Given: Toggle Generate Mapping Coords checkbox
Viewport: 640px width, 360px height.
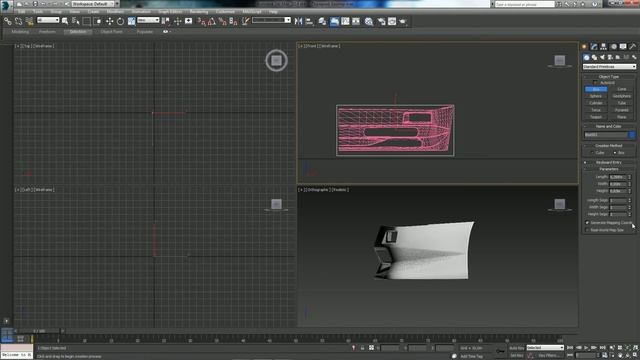Looking at the screenshot, I should coord(587,223).
